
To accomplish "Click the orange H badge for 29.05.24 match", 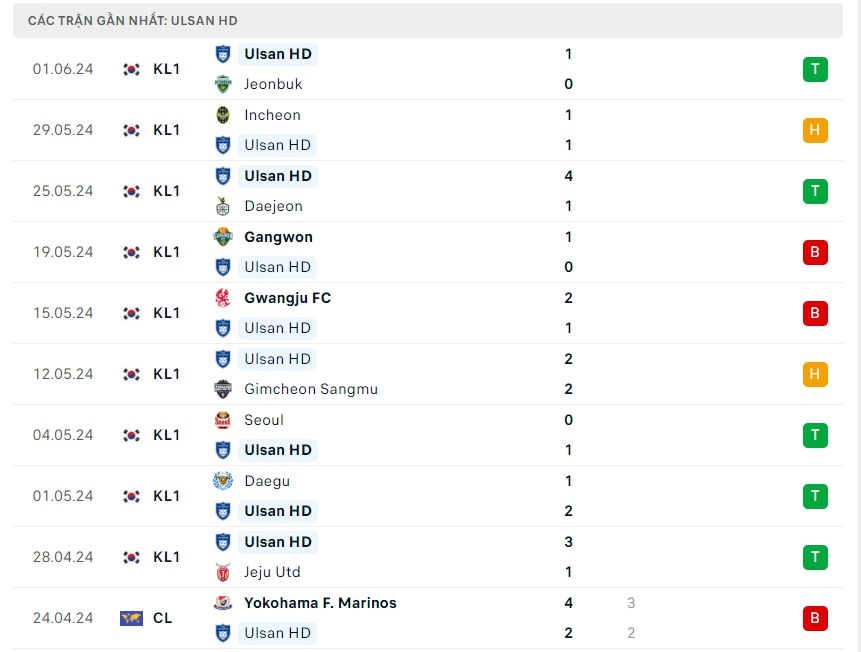I will click(815, 130).
